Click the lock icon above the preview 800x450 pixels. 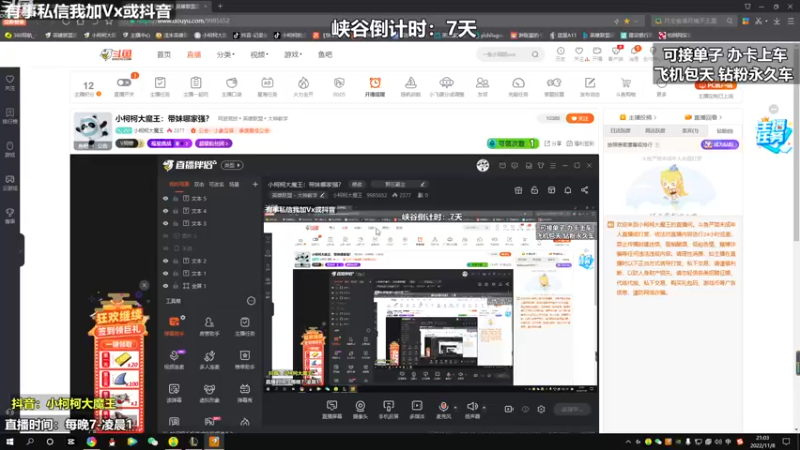pos(534,190)
